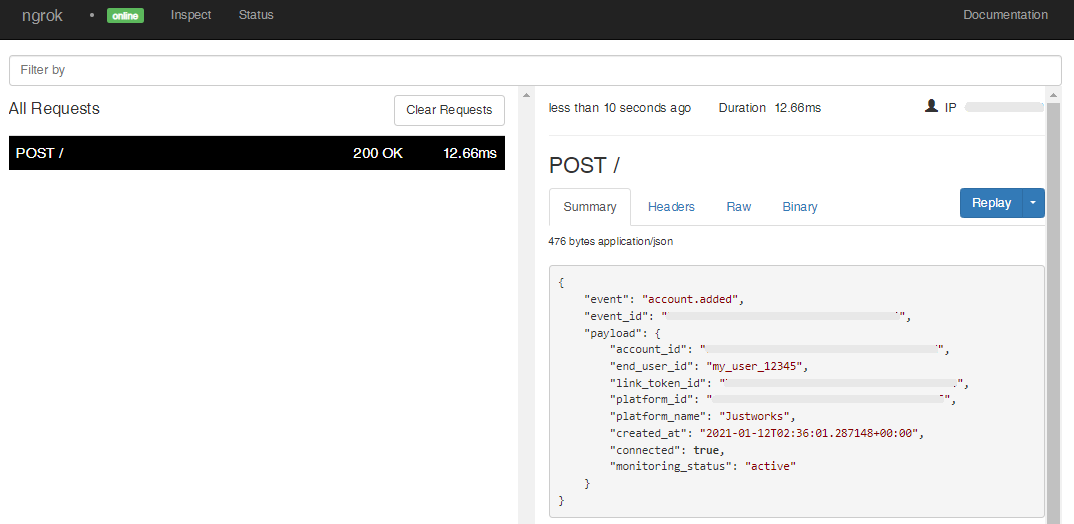1074x524 pixels.
Task: Click the Replay button
Action: point(991,203)
